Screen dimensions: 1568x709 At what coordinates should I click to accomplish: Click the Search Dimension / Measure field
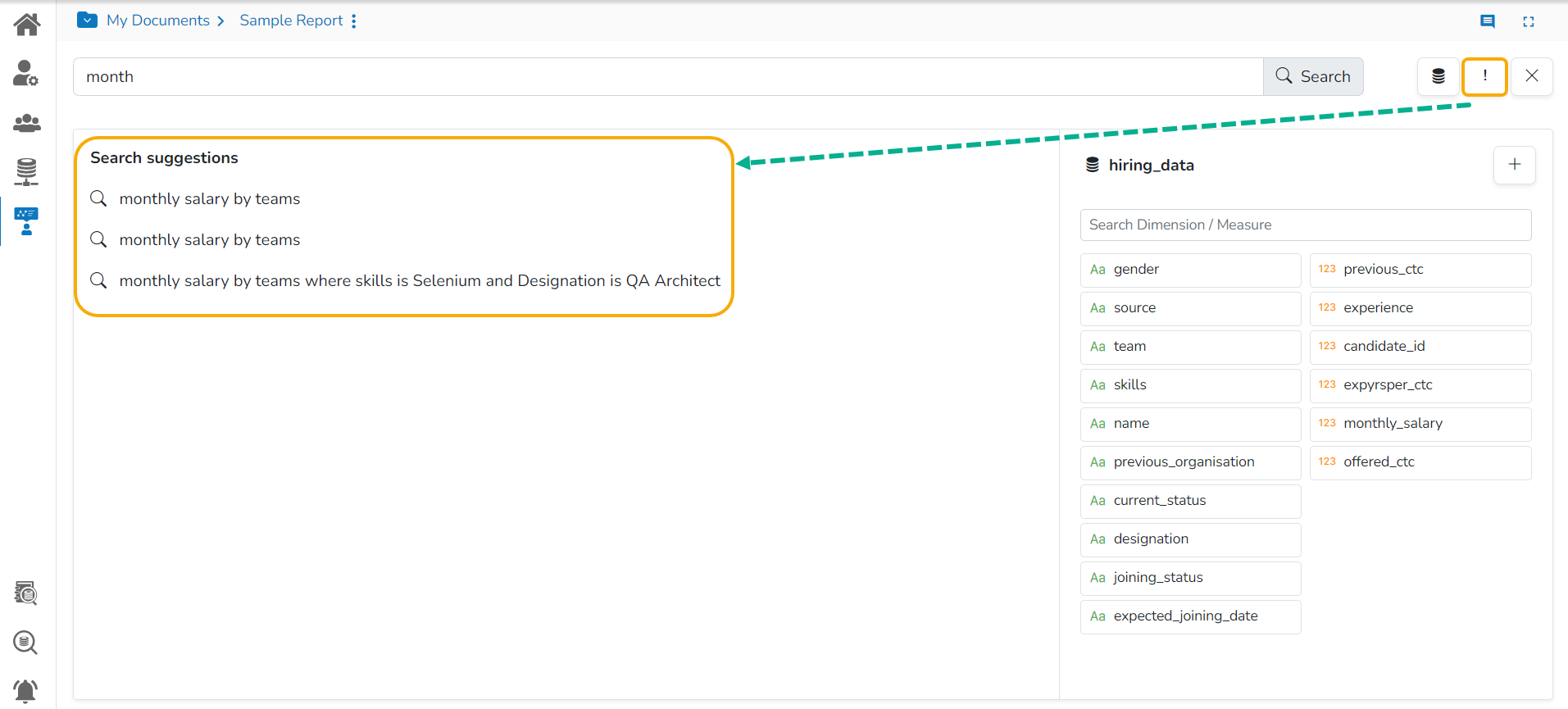coord(1305,225)
